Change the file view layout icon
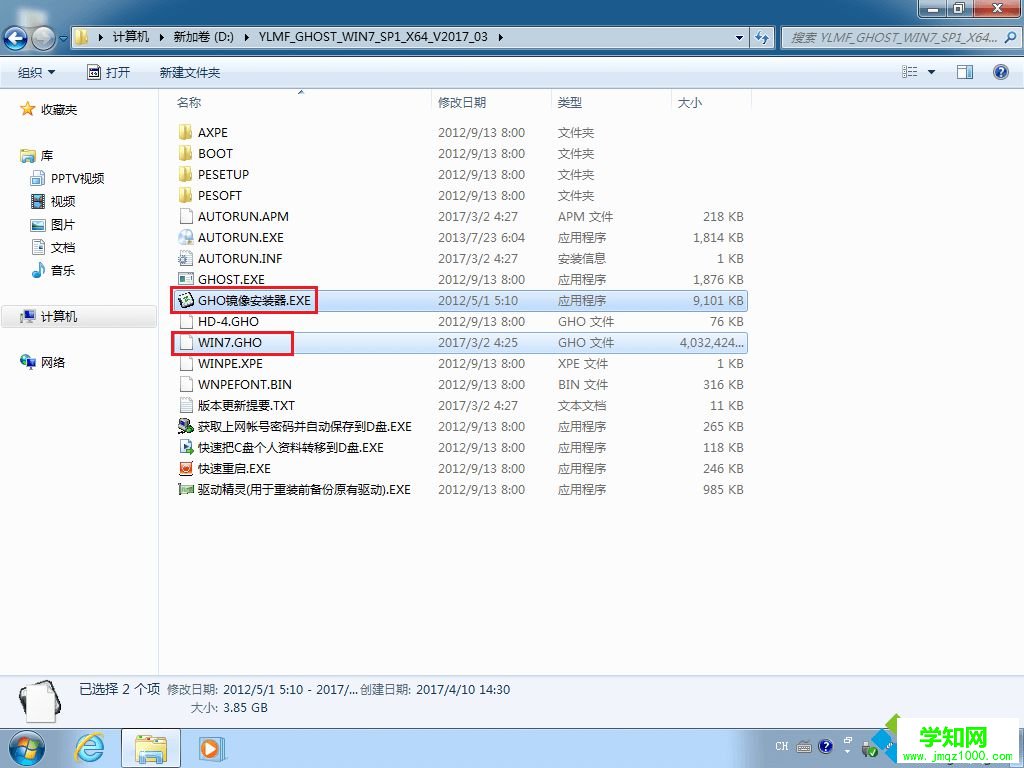 pyautogui.click(x=908, y=71)
